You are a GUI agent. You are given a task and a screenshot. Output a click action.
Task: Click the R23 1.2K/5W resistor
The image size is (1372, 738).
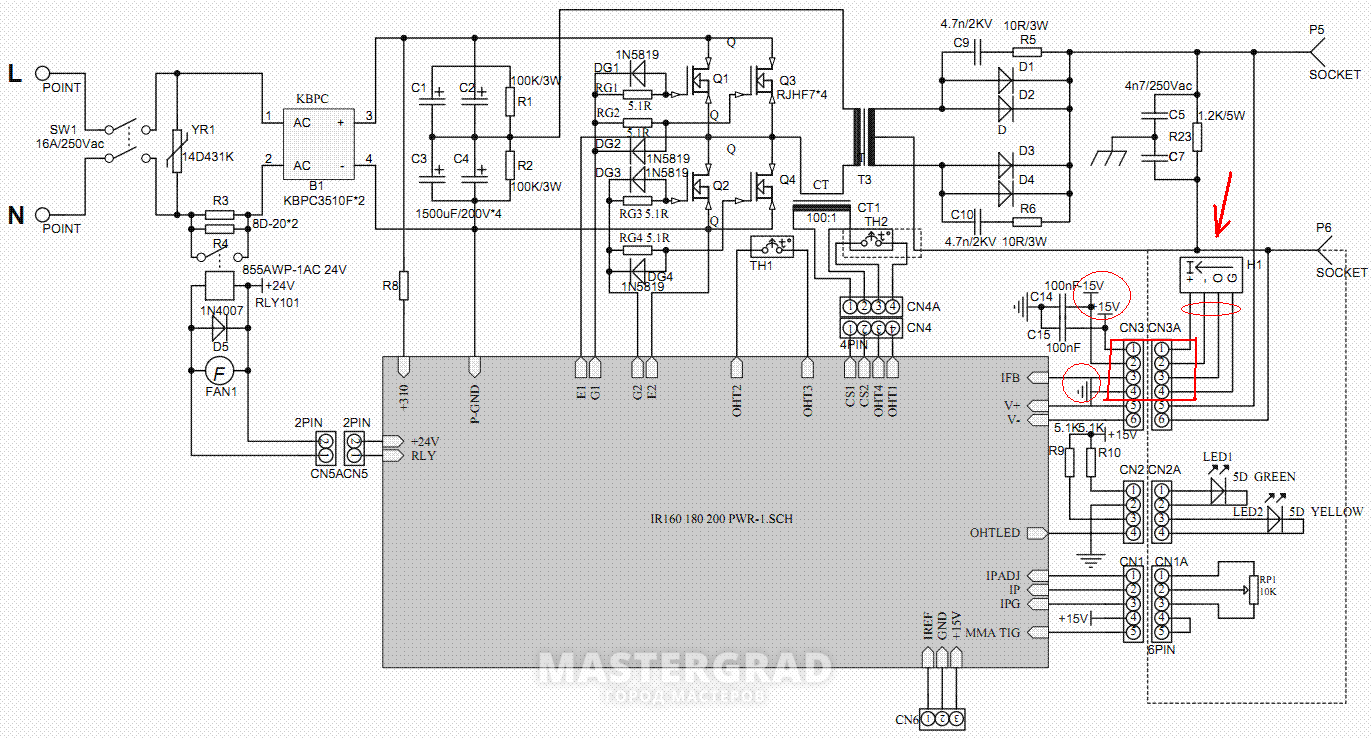click(1197, 135)
